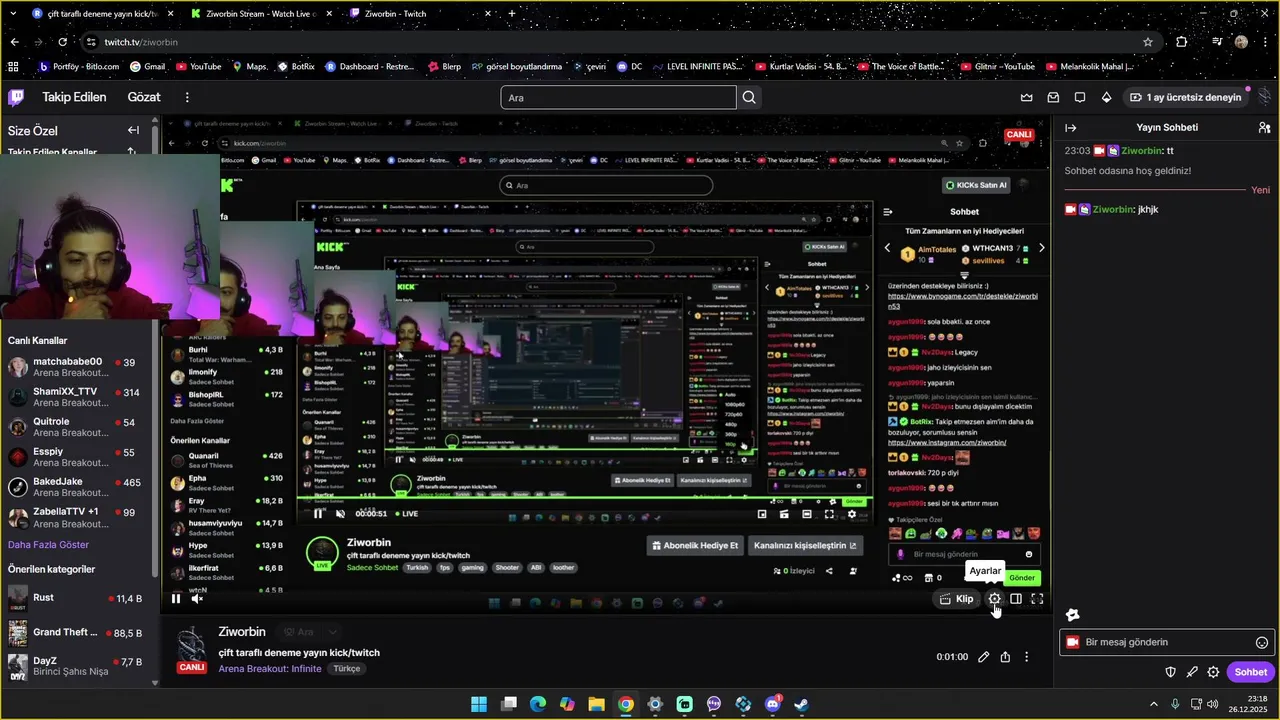Click the Get Bits diamond icon
Screen dimensions: 1280x720
pyautogui.click(x=1106, y=97)
